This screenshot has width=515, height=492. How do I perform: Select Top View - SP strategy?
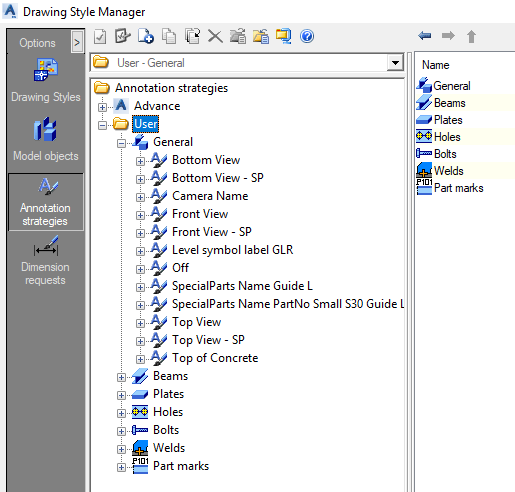tap(208, 340)
